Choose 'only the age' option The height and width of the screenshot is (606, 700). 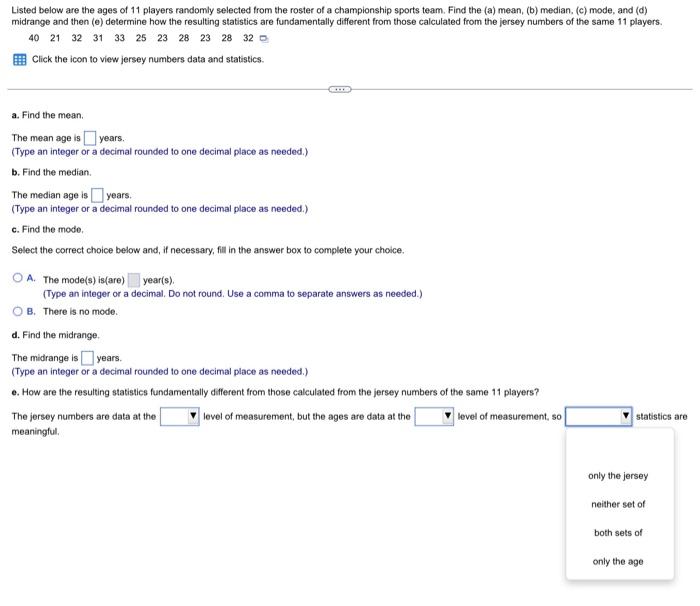618,561
